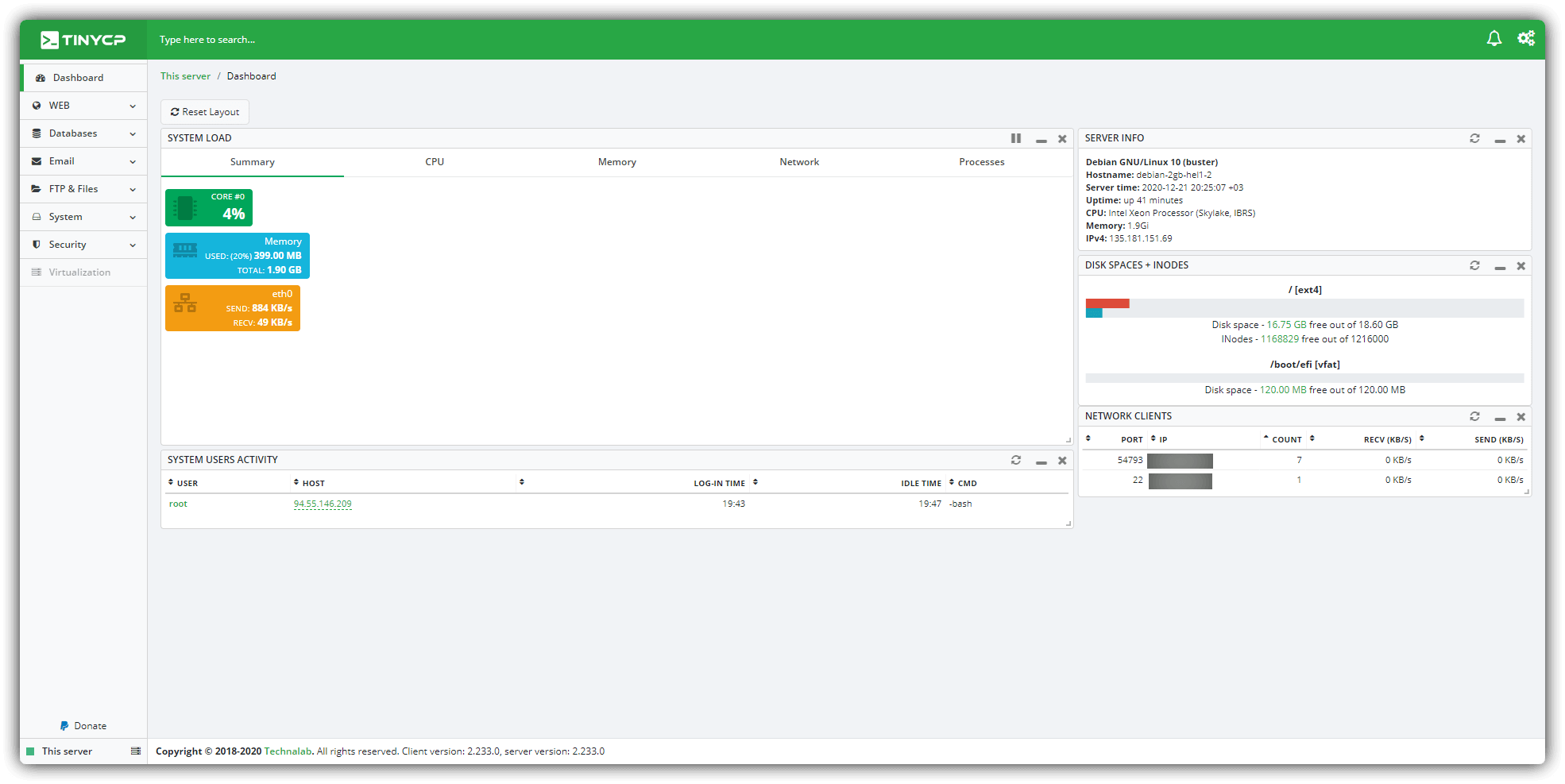Switch to the Processes tab
The width and height of the screenshot is (1565, 784).
[x=982, y=162]
